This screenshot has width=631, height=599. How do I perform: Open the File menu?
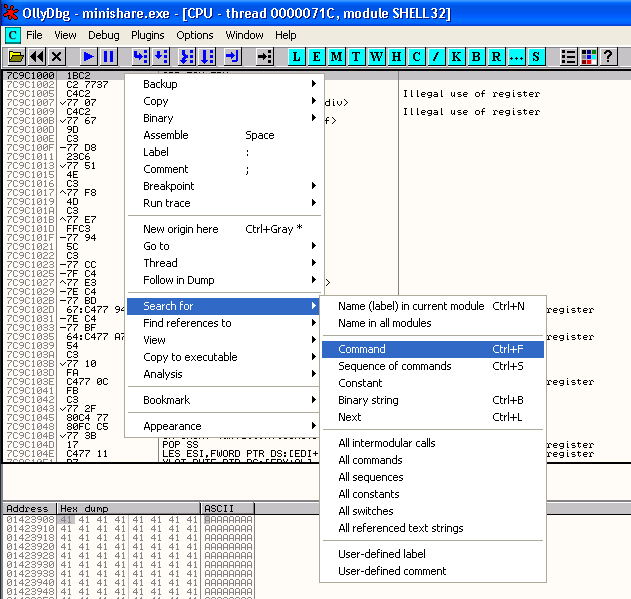tap(34, 35)
